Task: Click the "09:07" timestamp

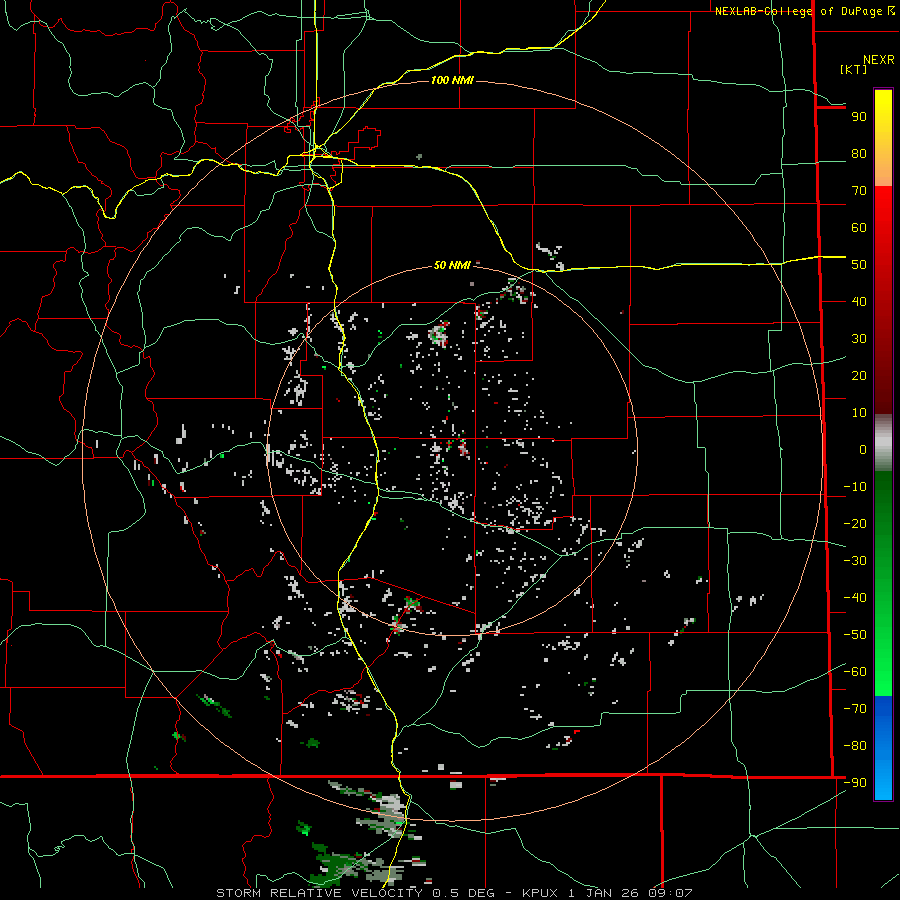Action: pos(670,893)
